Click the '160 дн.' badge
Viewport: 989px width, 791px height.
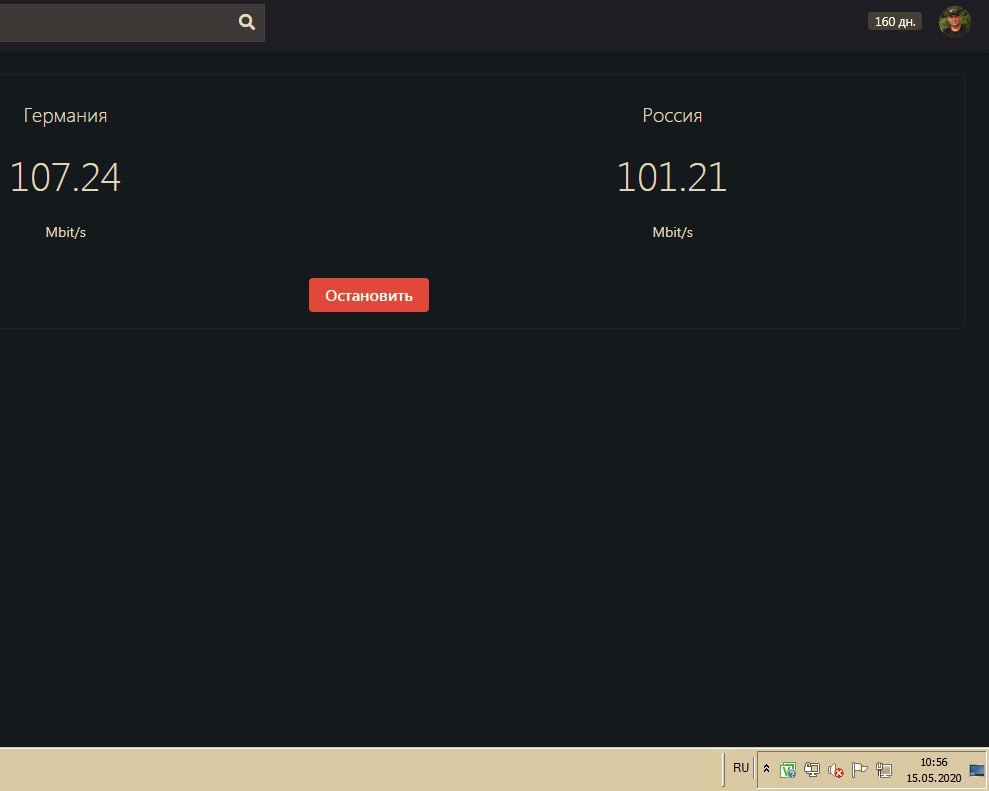click(894, 21)
